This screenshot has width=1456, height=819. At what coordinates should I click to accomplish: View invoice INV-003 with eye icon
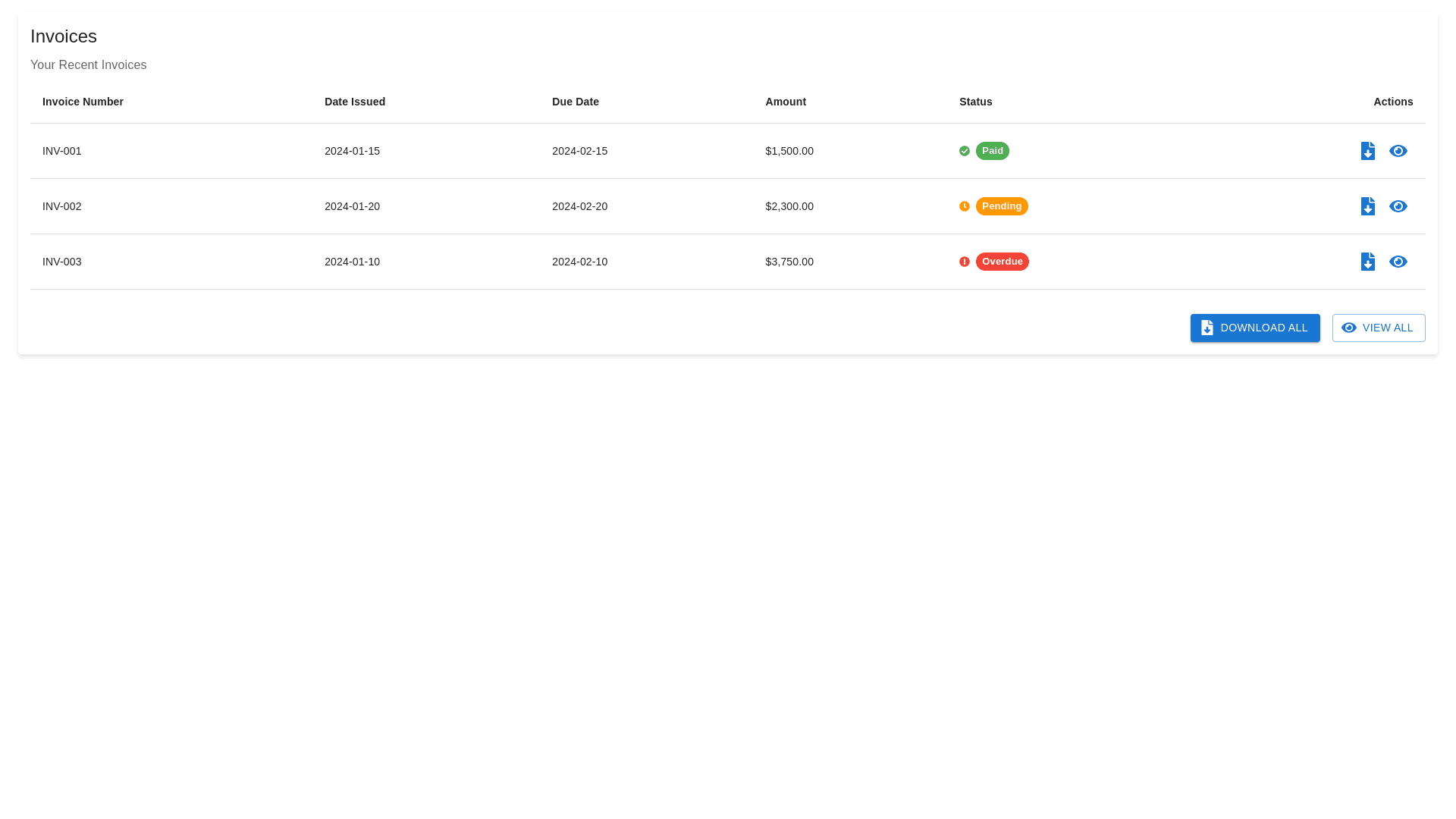tap(1398, 262)
